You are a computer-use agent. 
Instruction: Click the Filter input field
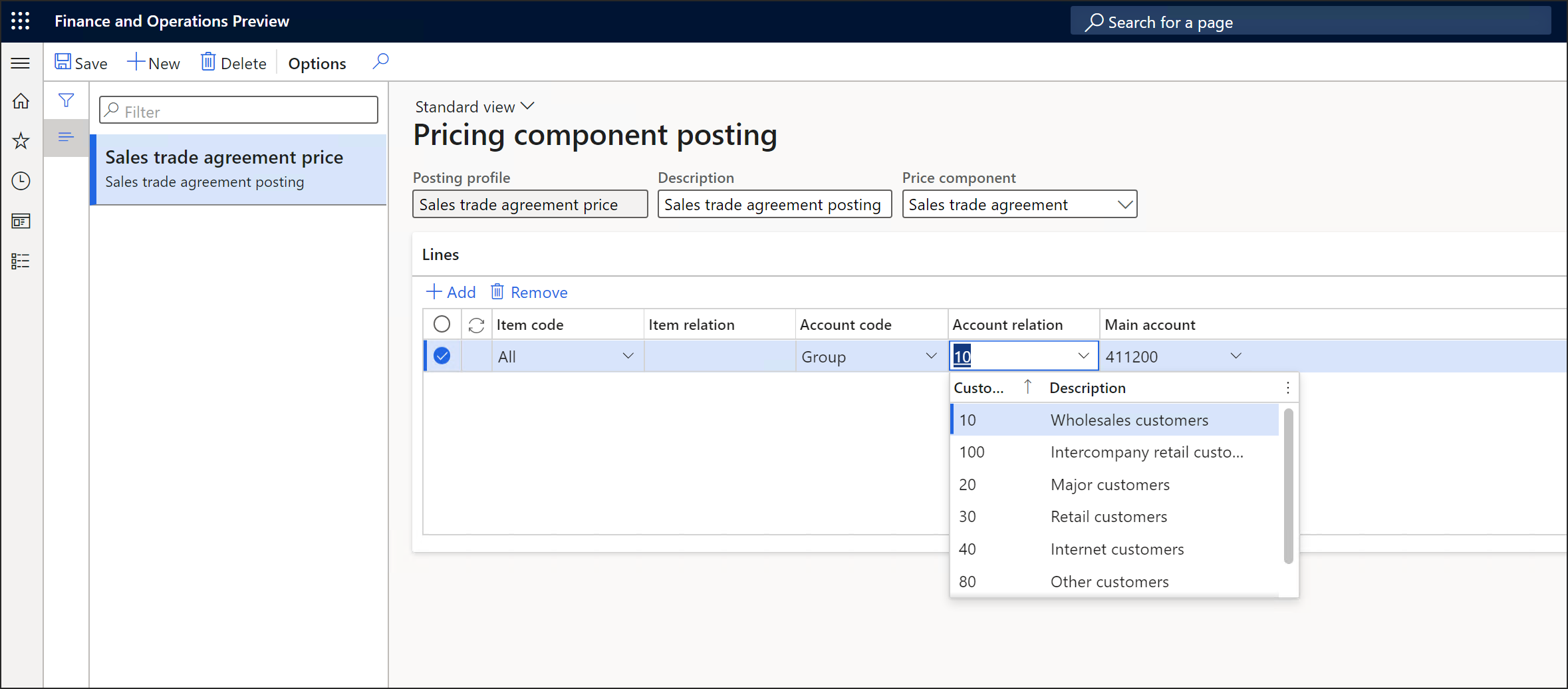point(239,110)
